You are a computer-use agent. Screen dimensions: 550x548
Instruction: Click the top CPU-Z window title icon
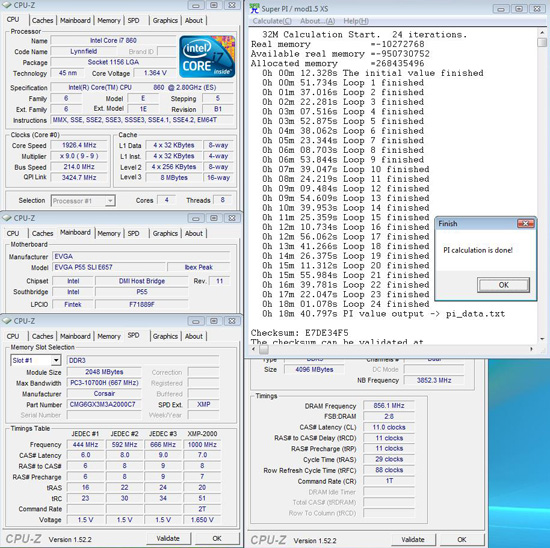pos(7,5)
